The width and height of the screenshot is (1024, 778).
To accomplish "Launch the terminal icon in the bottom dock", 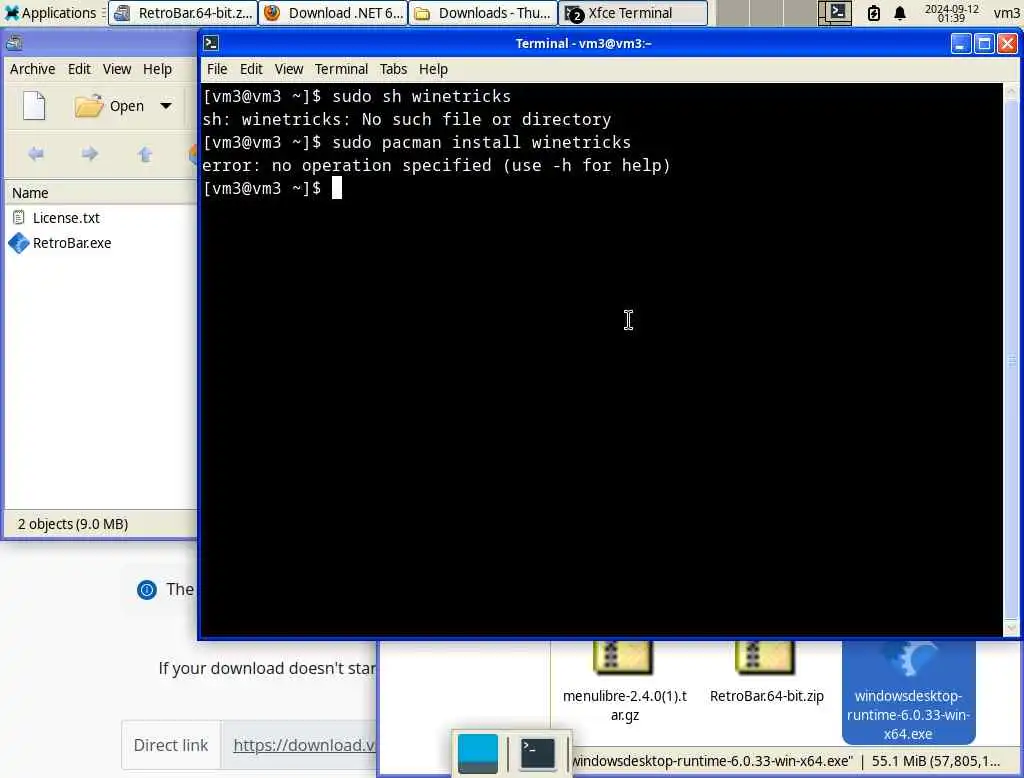I will 537,754.
